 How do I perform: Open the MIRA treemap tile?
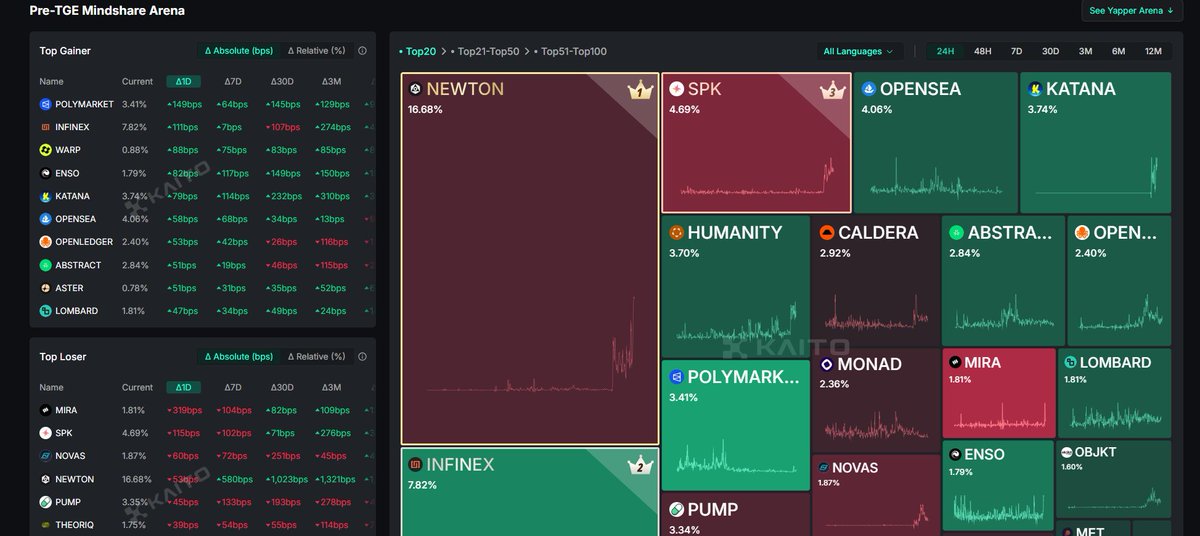999,392
